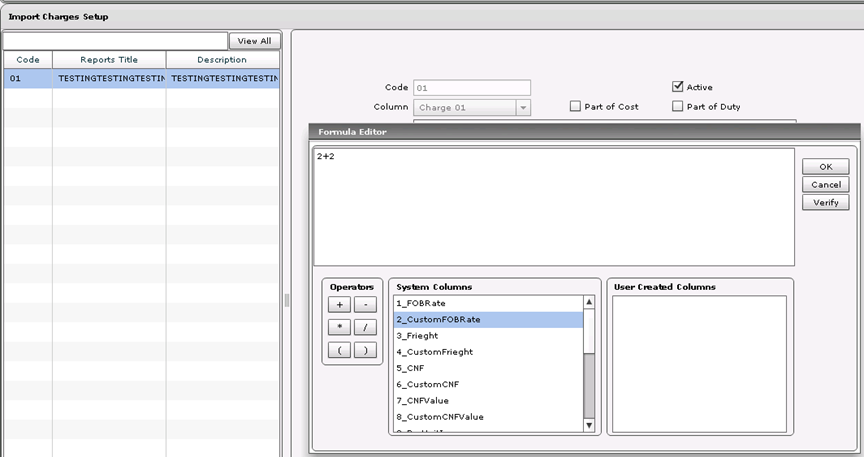The image size is (864, 457).
Task: Click the Description cell of row 01
Action: (x=223, y=78)
